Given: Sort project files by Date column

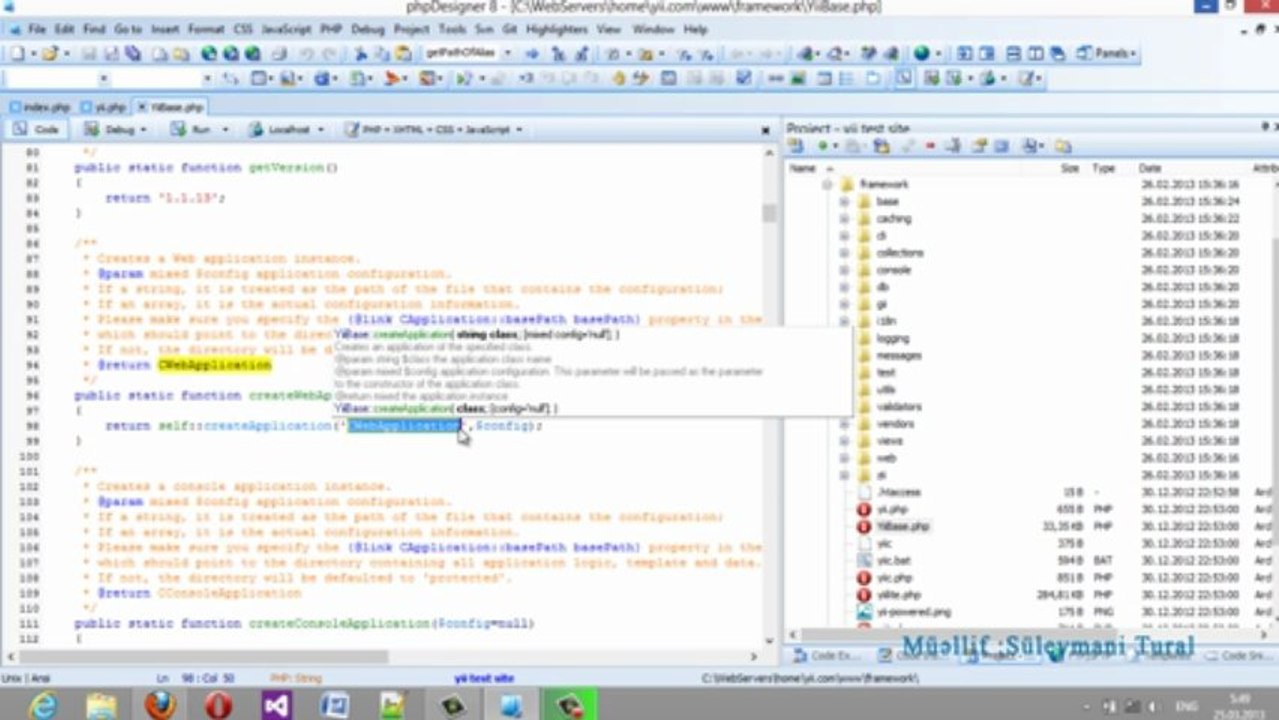Looking at the screenshot, I should (1150, 168).
